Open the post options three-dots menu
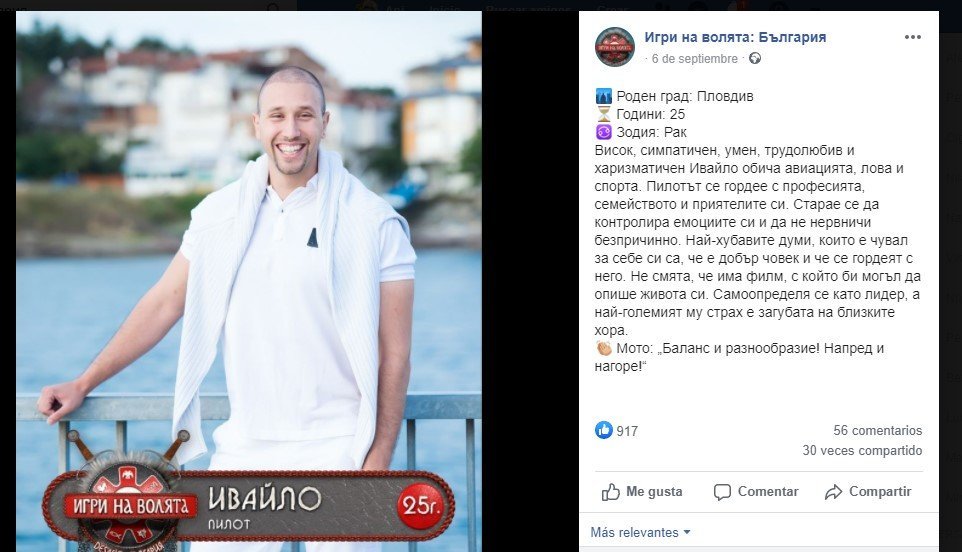 912,37
